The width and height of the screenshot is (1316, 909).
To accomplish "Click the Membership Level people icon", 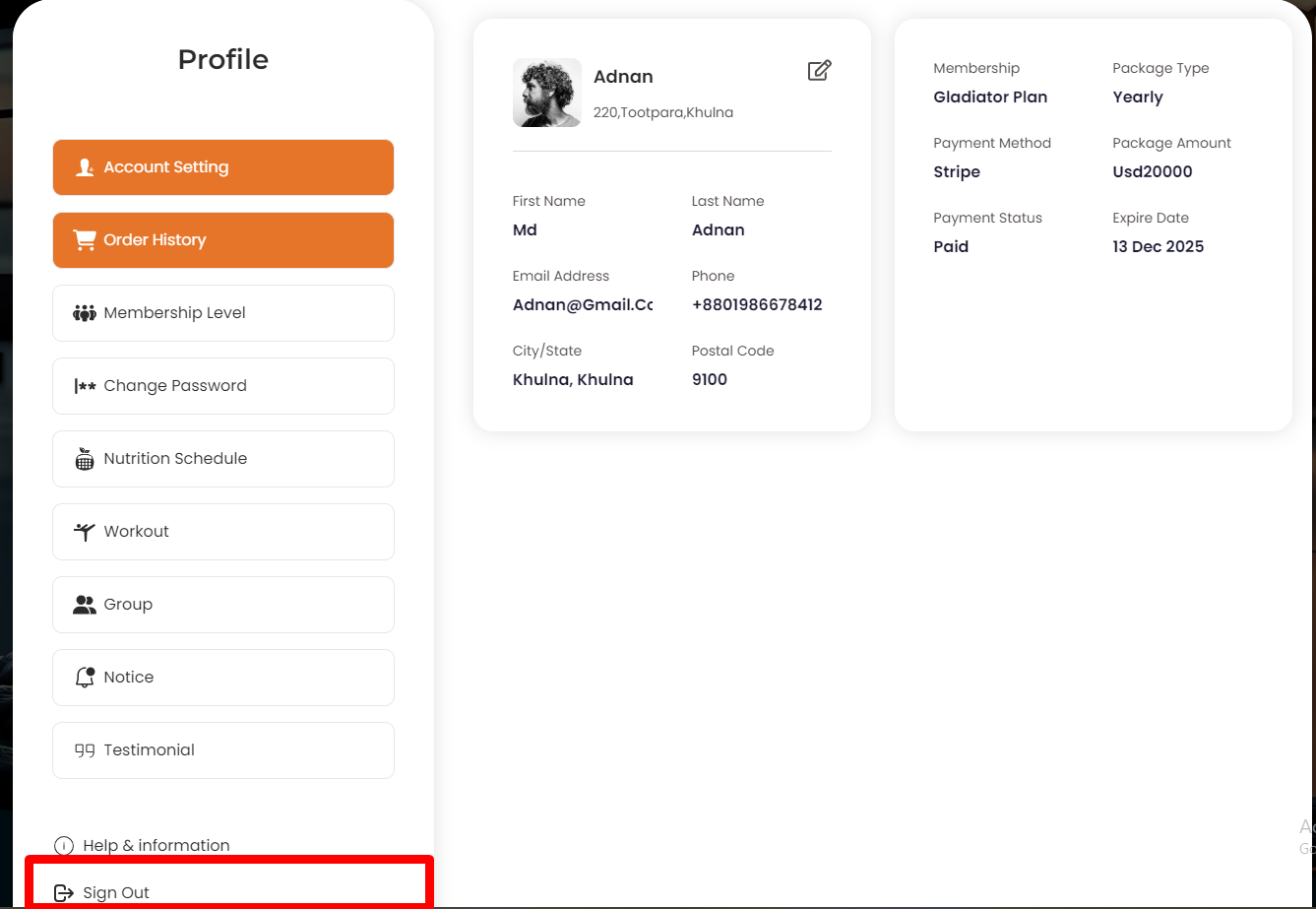I will tap(85, 313).
